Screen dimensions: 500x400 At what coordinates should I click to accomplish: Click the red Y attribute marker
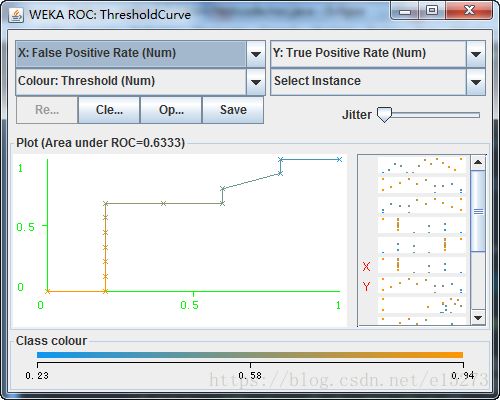[x=366, y=286]
